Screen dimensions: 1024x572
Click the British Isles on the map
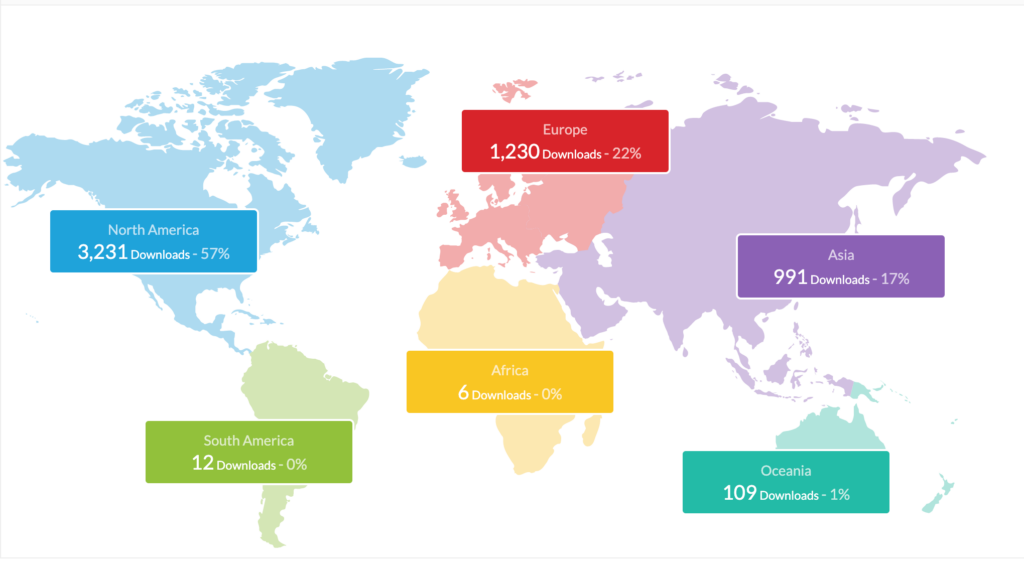tap(454, 205)
